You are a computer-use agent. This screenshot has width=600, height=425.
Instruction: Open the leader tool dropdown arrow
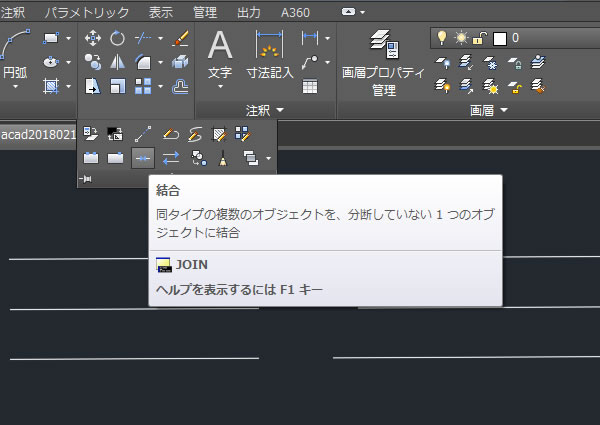(328, 62)
